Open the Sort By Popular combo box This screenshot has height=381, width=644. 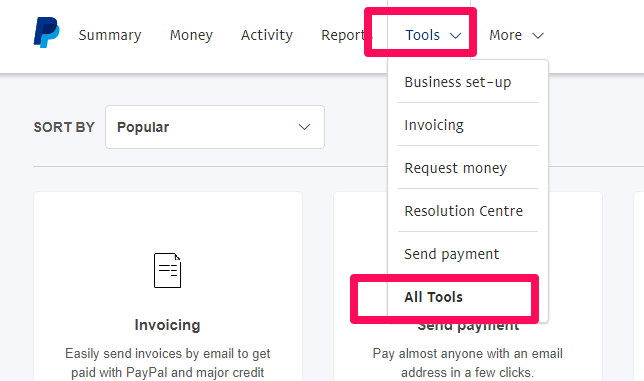coord(215,127)
